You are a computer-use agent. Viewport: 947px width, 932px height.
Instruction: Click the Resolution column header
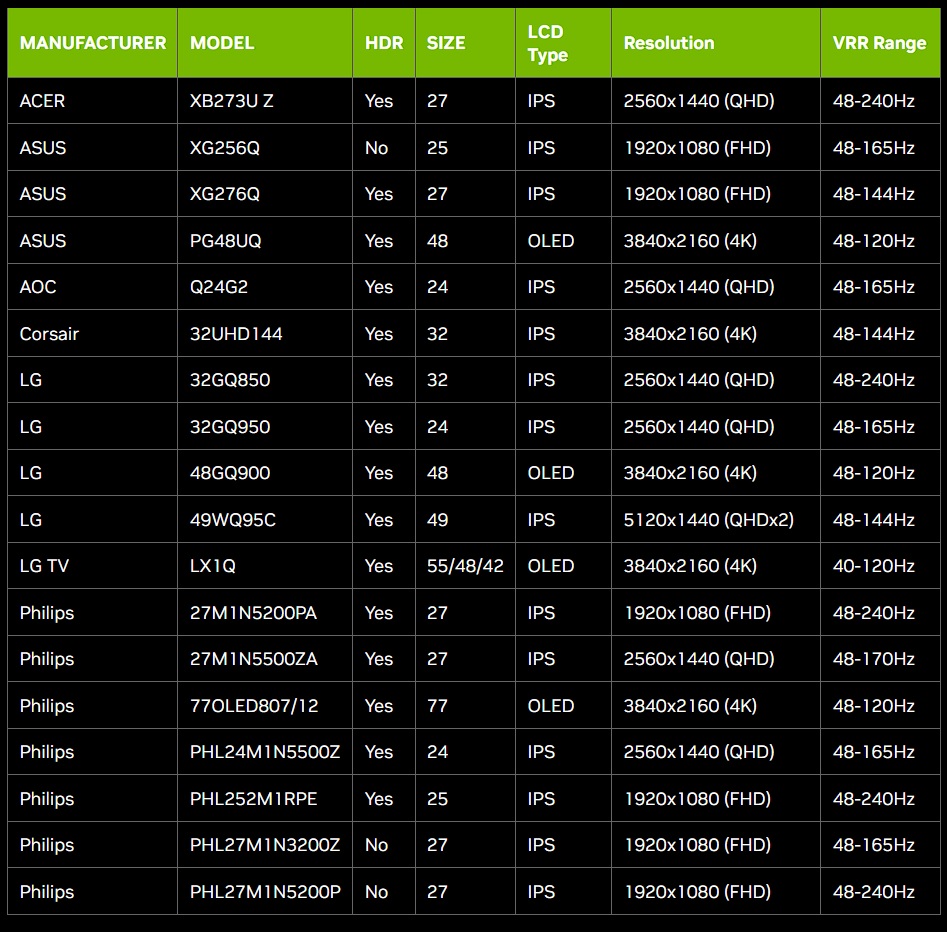coord(716,43)
